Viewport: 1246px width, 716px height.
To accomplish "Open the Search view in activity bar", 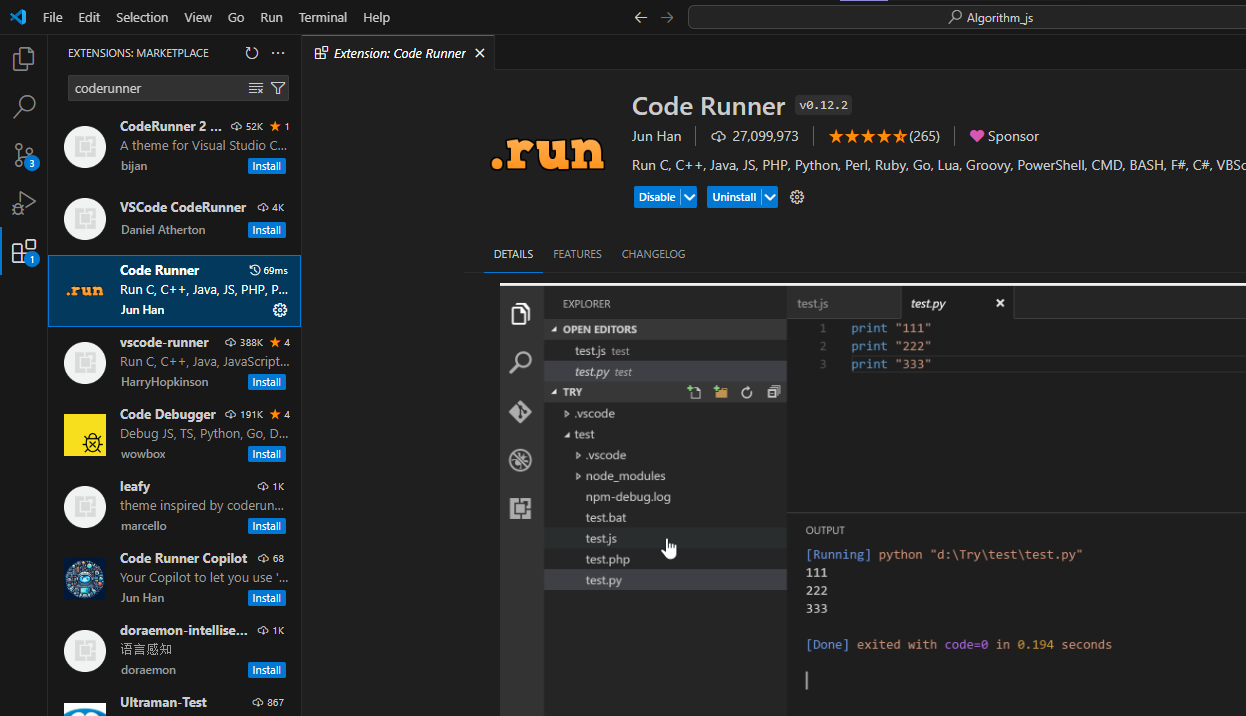I will tap(24, 106).
